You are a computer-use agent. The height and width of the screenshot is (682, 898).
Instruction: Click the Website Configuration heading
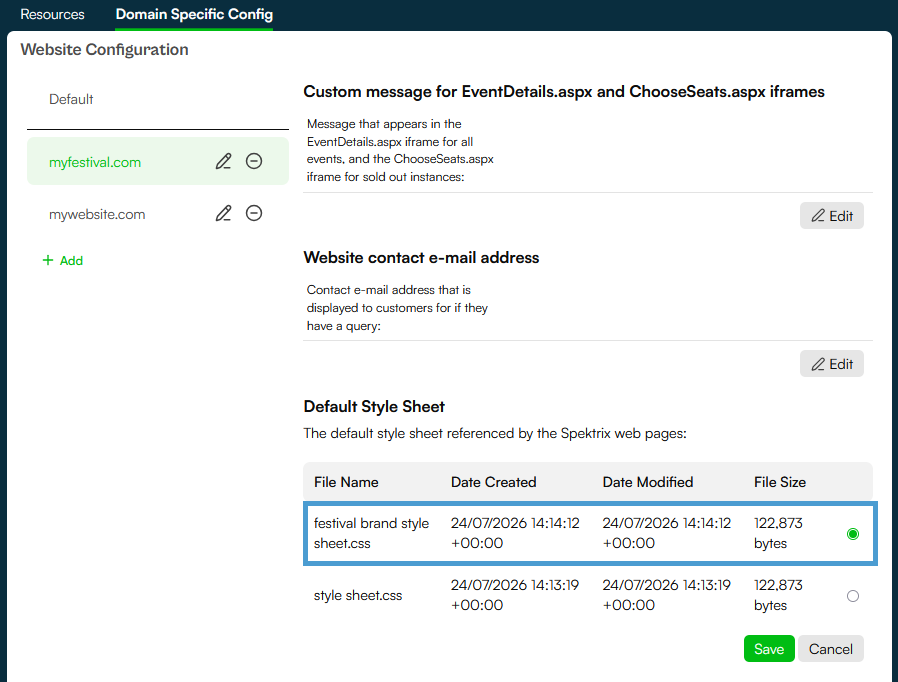(x=104, y=50)
